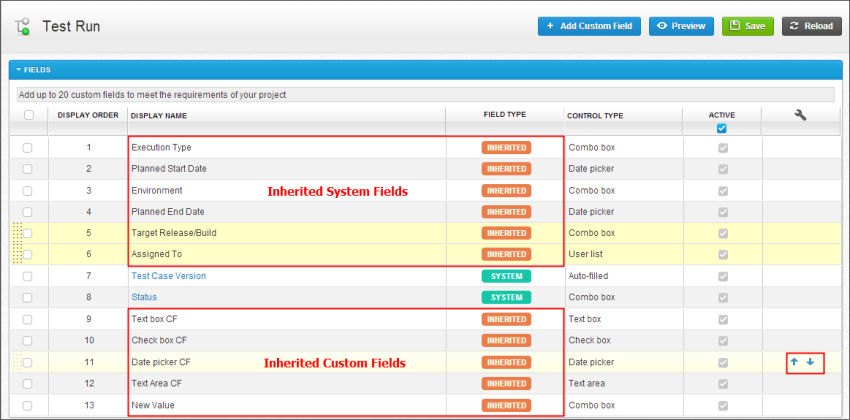
Task: Click drag handle on Date picker CF row
Action: [15, 362]
